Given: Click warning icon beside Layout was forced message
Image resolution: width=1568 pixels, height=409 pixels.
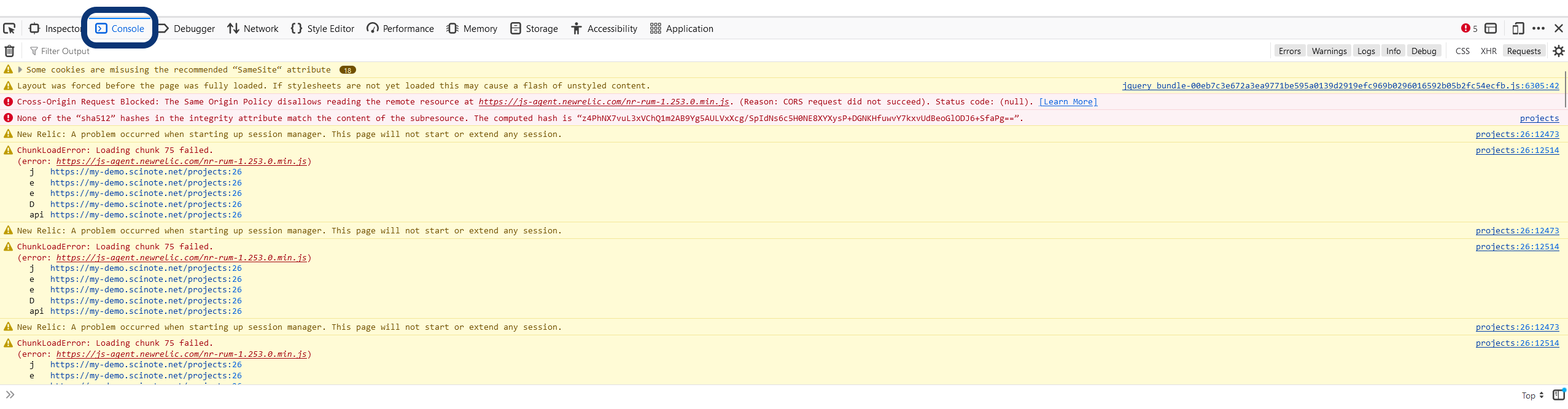Looking at the screenshot, I should [8, 85].
